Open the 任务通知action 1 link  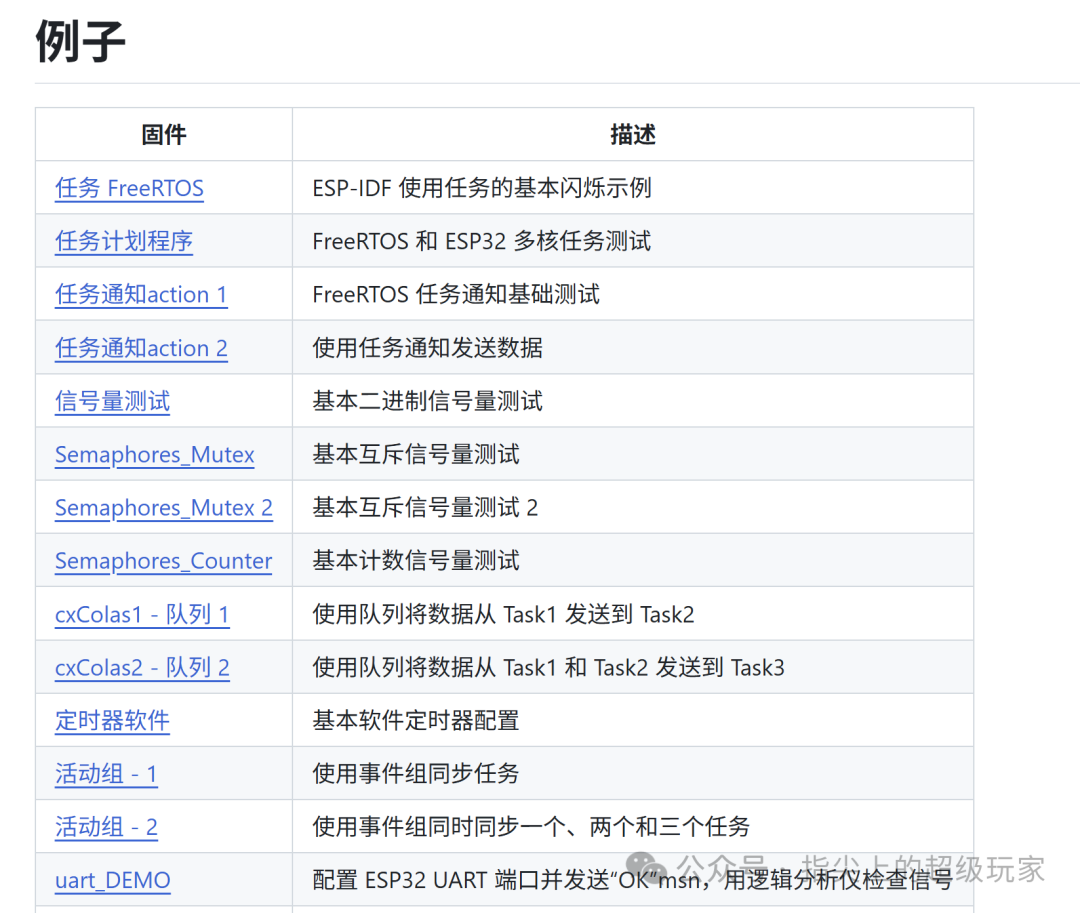(141, 295)
